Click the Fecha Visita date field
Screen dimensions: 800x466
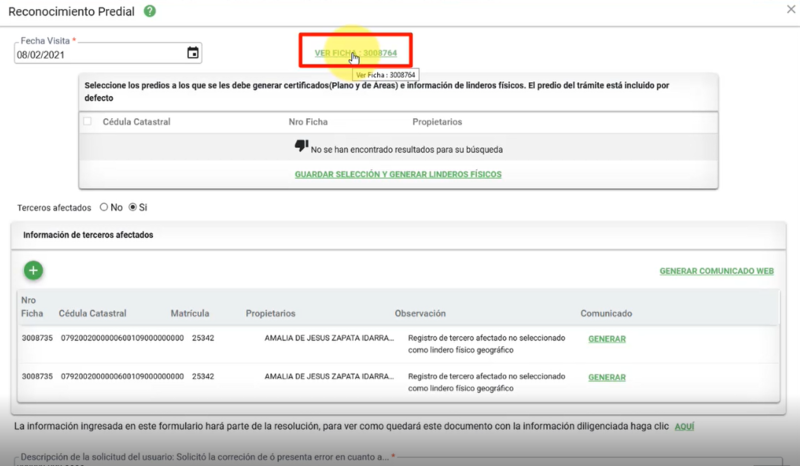(108, 54)
